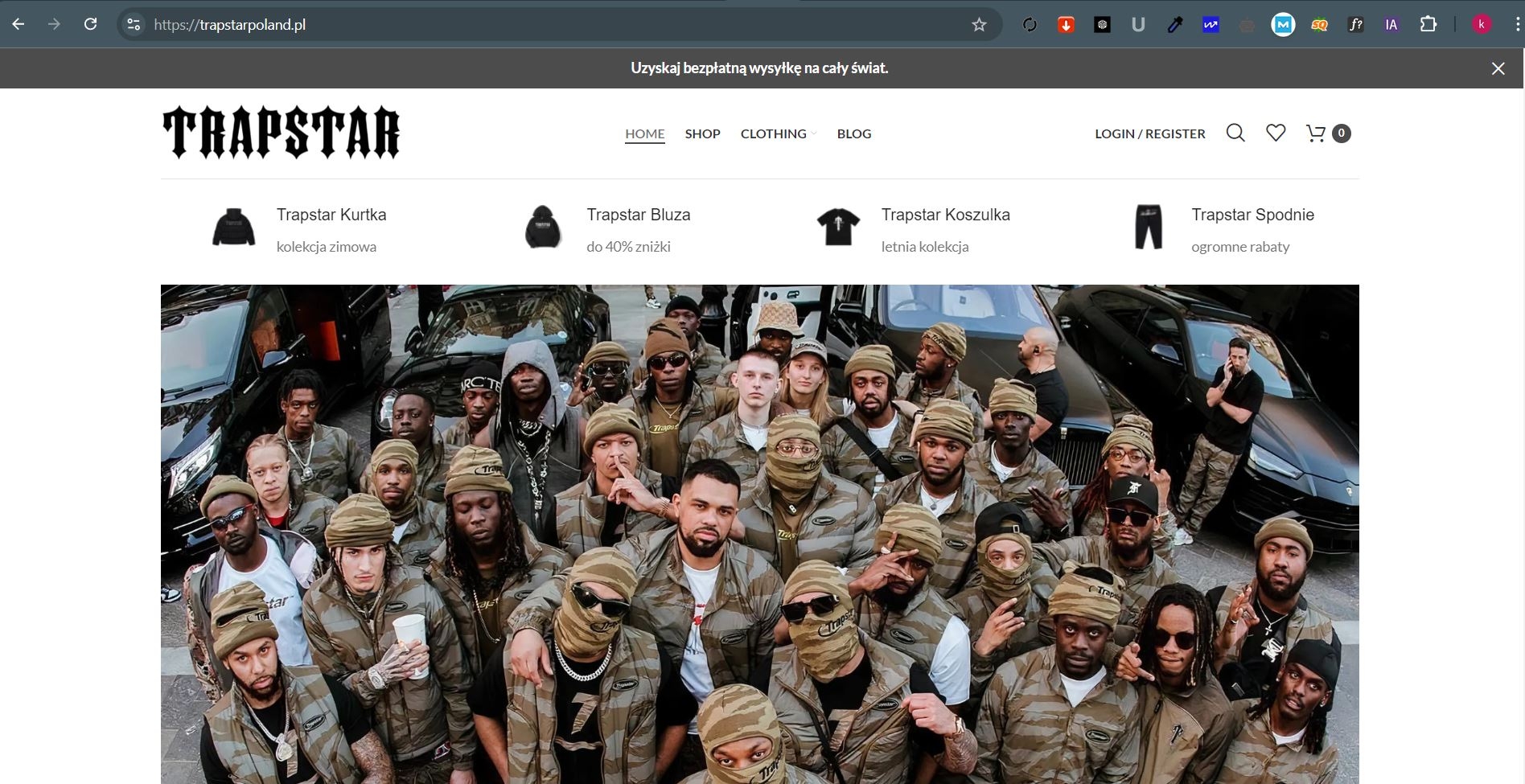View site information icon in address bar
This screenshot has width=1525, height=784.
(134, 25)
